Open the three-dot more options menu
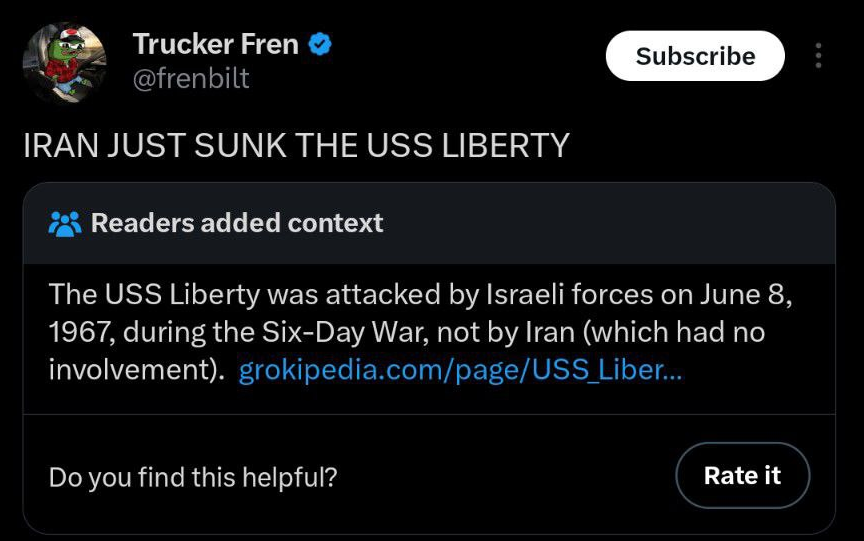 818,56
